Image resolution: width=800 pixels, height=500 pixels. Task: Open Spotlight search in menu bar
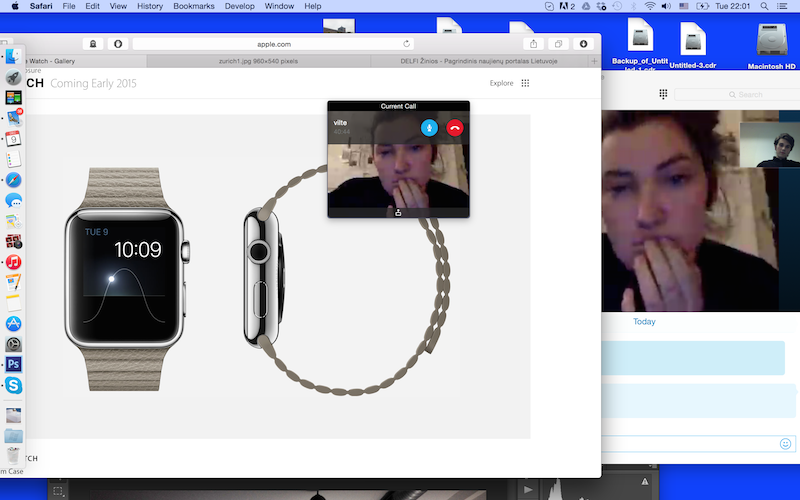pos(764,6)
